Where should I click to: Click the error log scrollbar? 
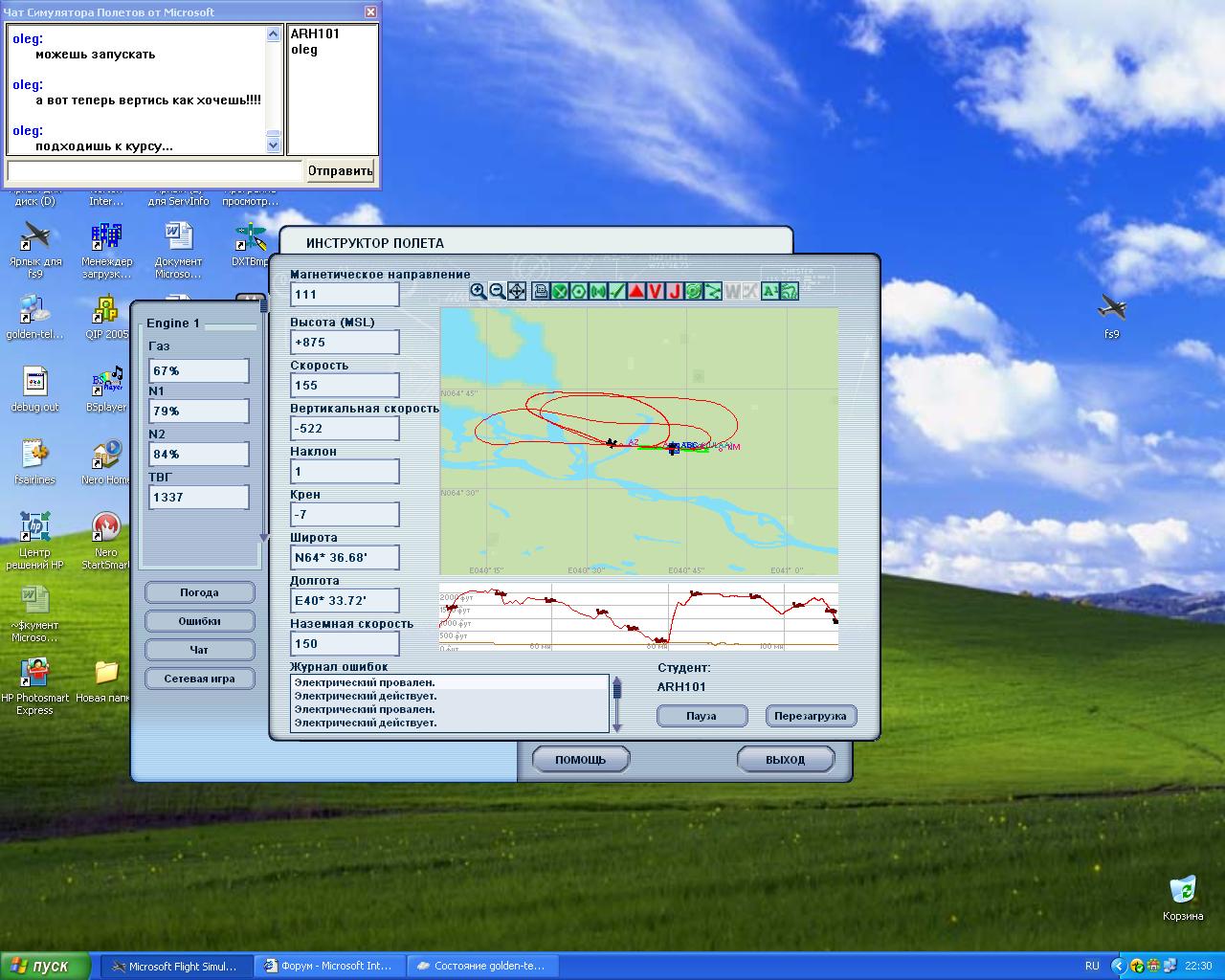click(x=617, y=703)
